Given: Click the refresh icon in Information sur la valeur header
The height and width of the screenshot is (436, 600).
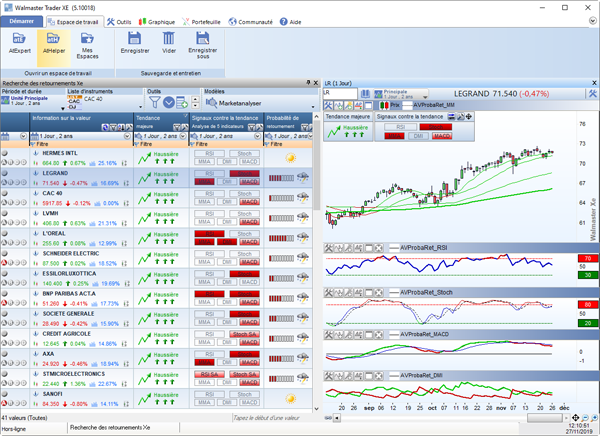Looking at the screenshot, I should click(105, 127).
